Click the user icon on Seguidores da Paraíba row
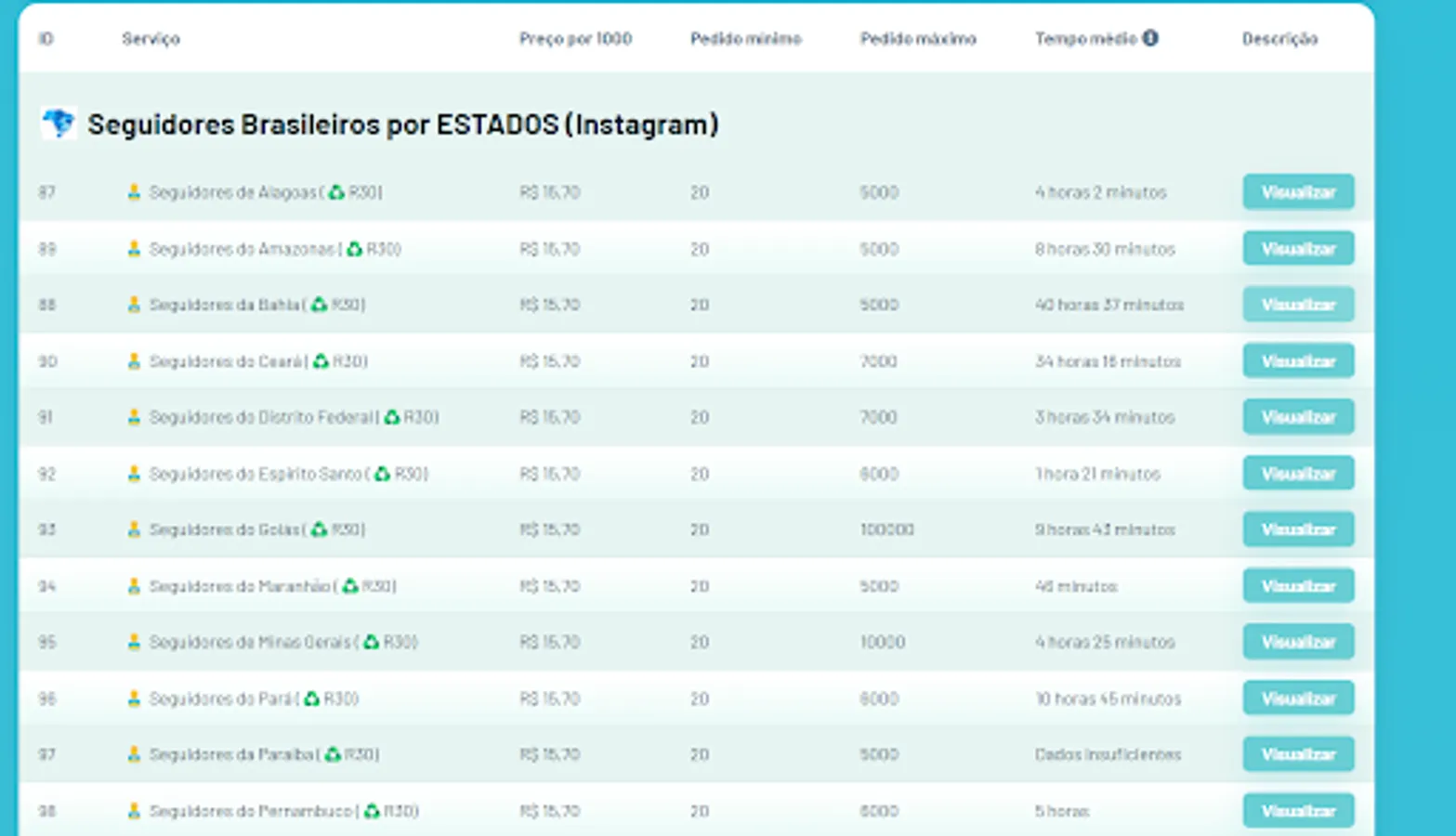This screenshot has height=836, width=1456. (x=134, y=754)
